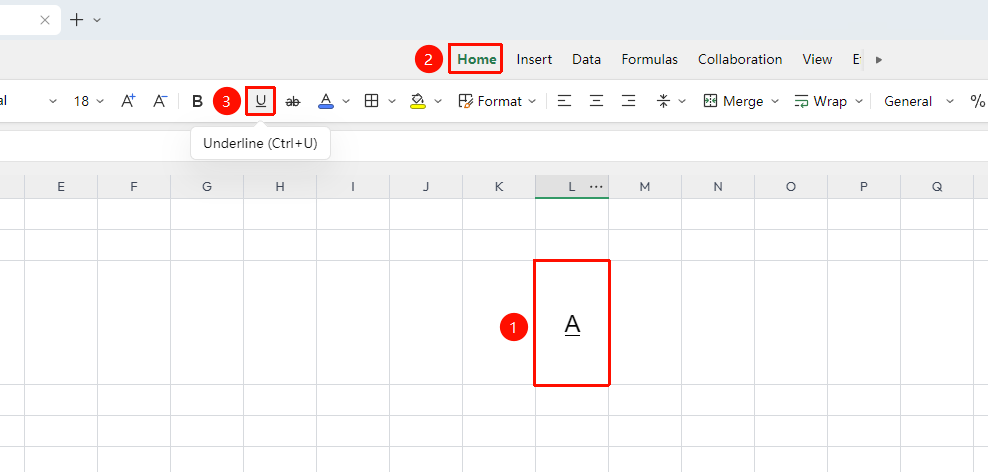The image size is (988, 472).
Task: Open the View tab
Action: point(817,59)
